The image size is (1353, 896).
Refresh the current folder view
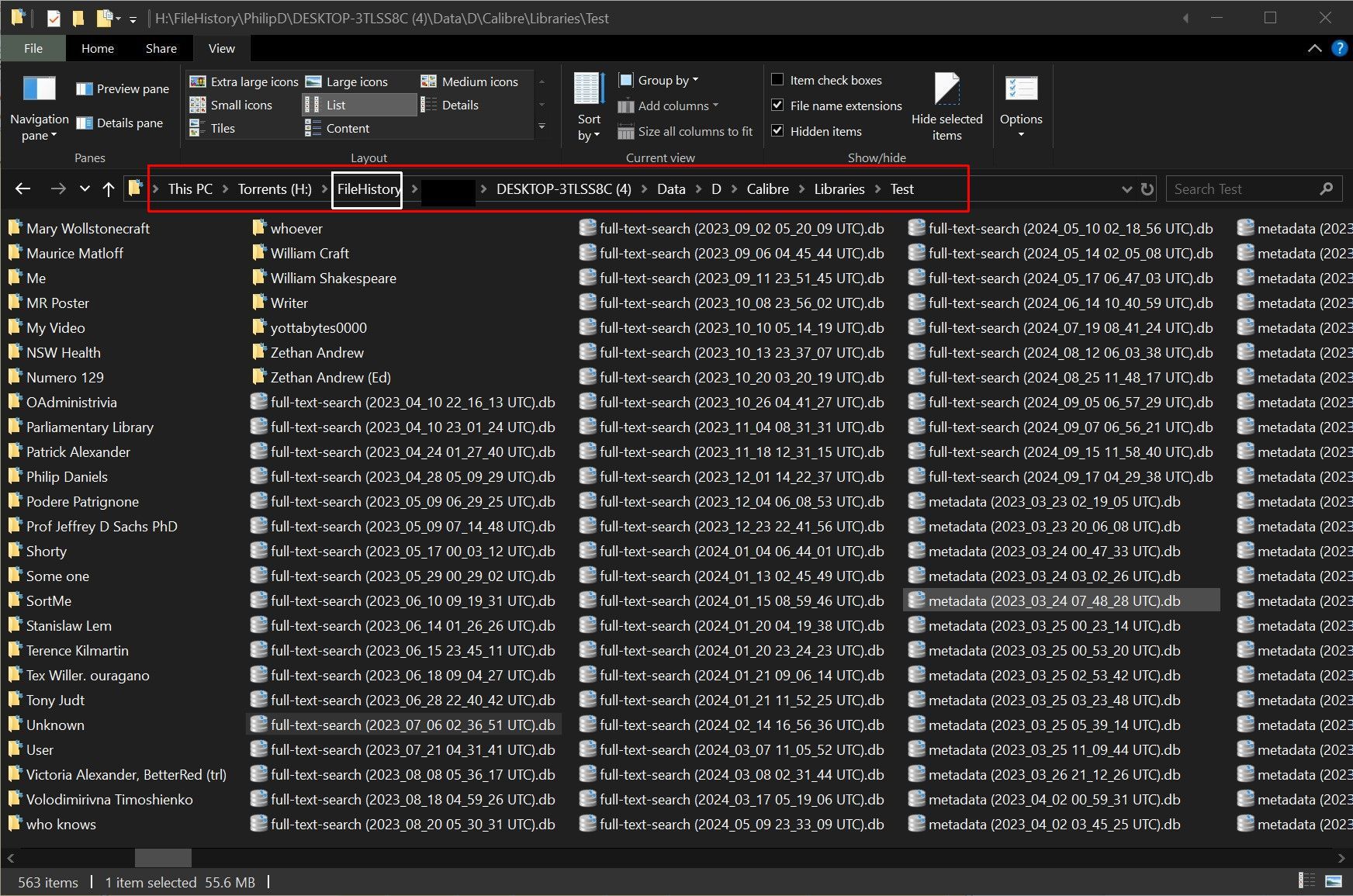point(1147,189)
